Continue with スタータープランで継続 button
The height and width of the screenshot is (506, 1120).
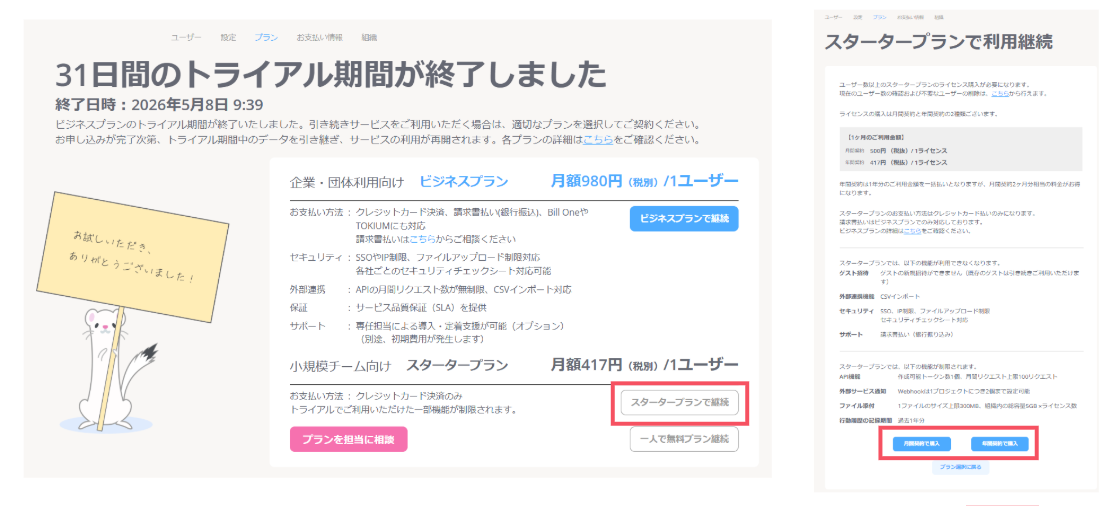pyautogui.click(x=679, y=402)
